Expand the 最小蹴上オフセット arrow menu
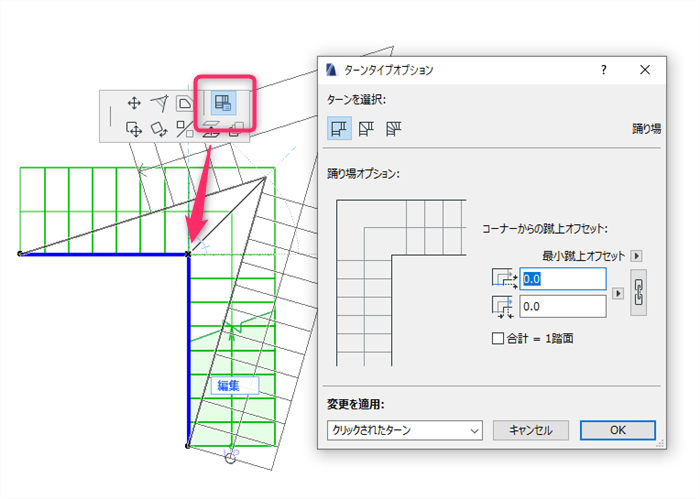This screenshot has width=700, height=499. (x=637, y=256)
